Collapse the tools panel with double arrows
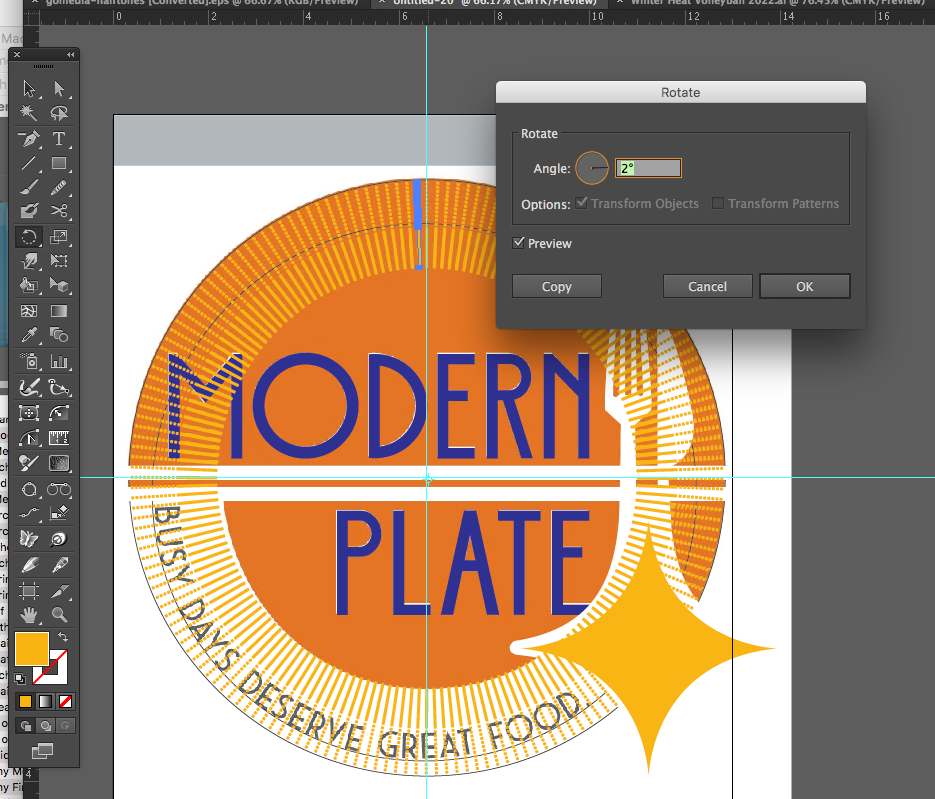The image size is (935, 799). (x=70, y=54)
